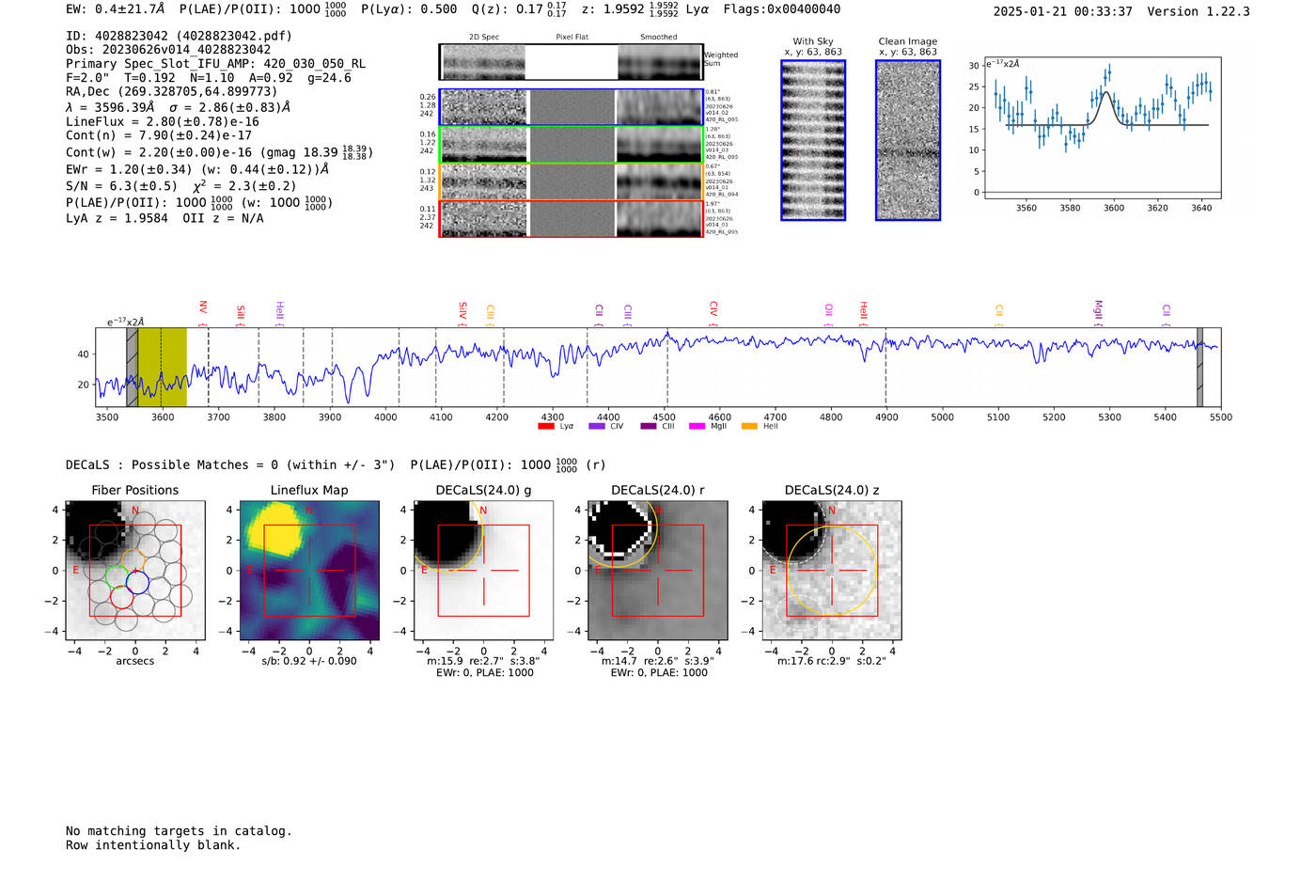Select the red NV line marker
Image resolution: width=1316 pixels, height=896 pixels.
point(203,312)
